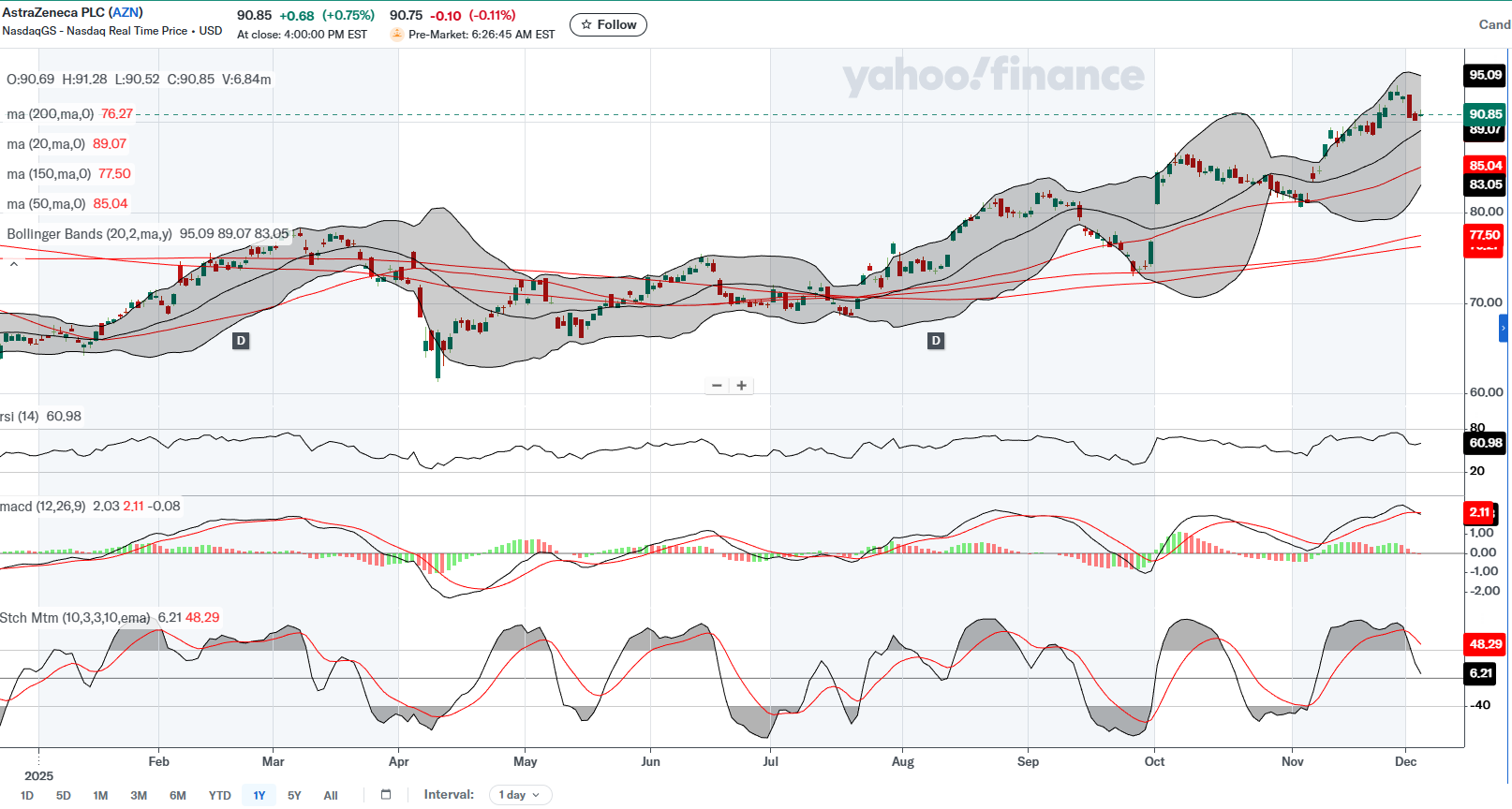Image resolution: width=1512 pixels, height=809 pixels.
Task: Click the August dividend D marker
Action: (936, 341)
